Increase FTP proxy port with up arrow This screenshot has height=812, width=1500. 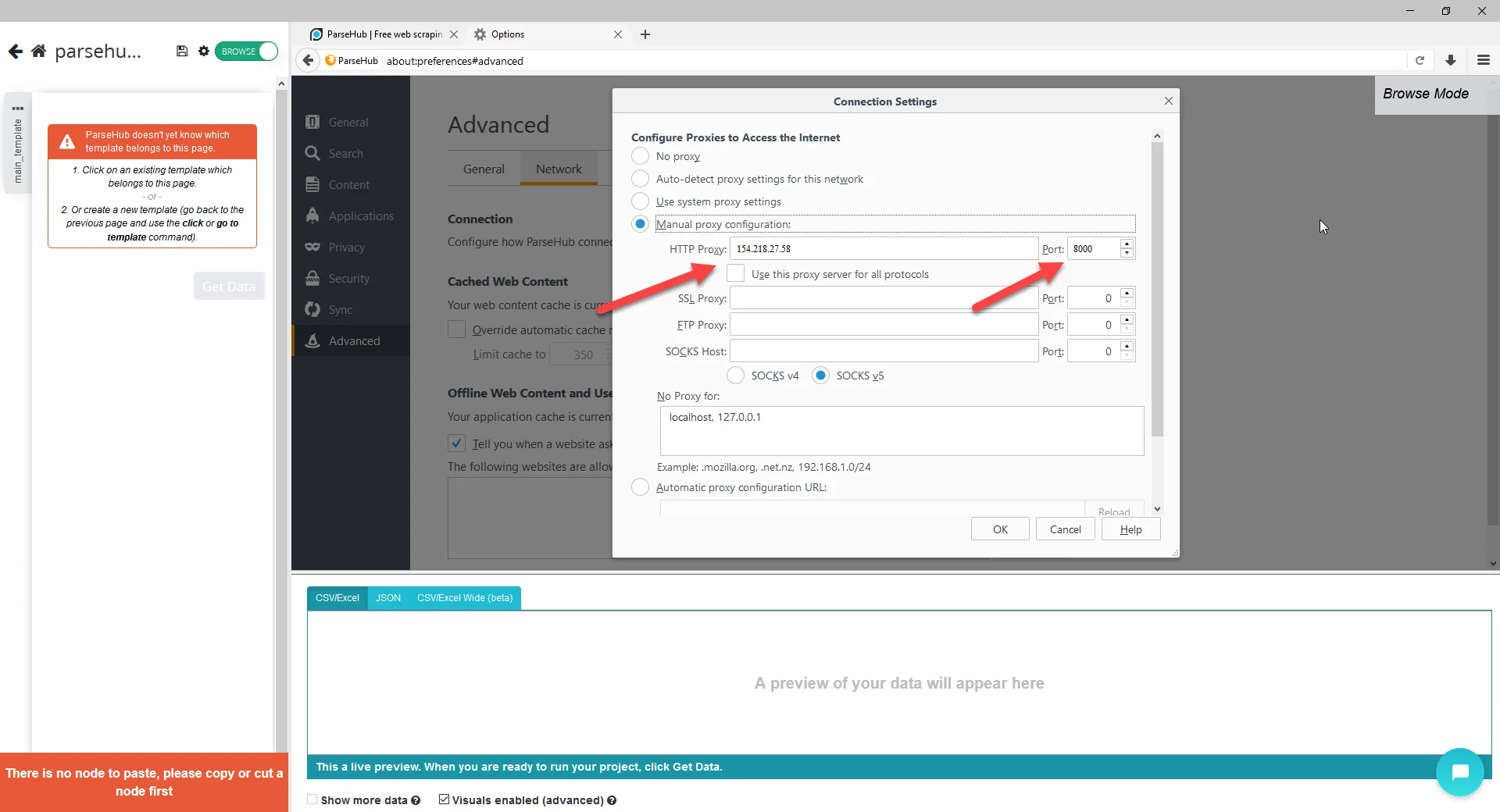pyautogui.click(x=1127, y=320)
